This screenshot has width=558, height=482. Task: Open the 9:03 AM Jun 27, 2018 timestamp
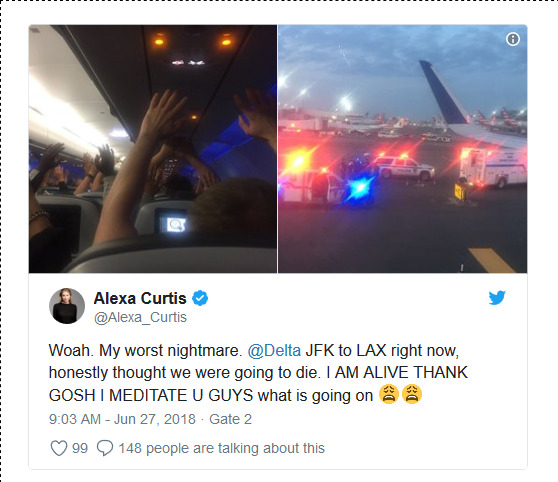click(x=122, y=419)
